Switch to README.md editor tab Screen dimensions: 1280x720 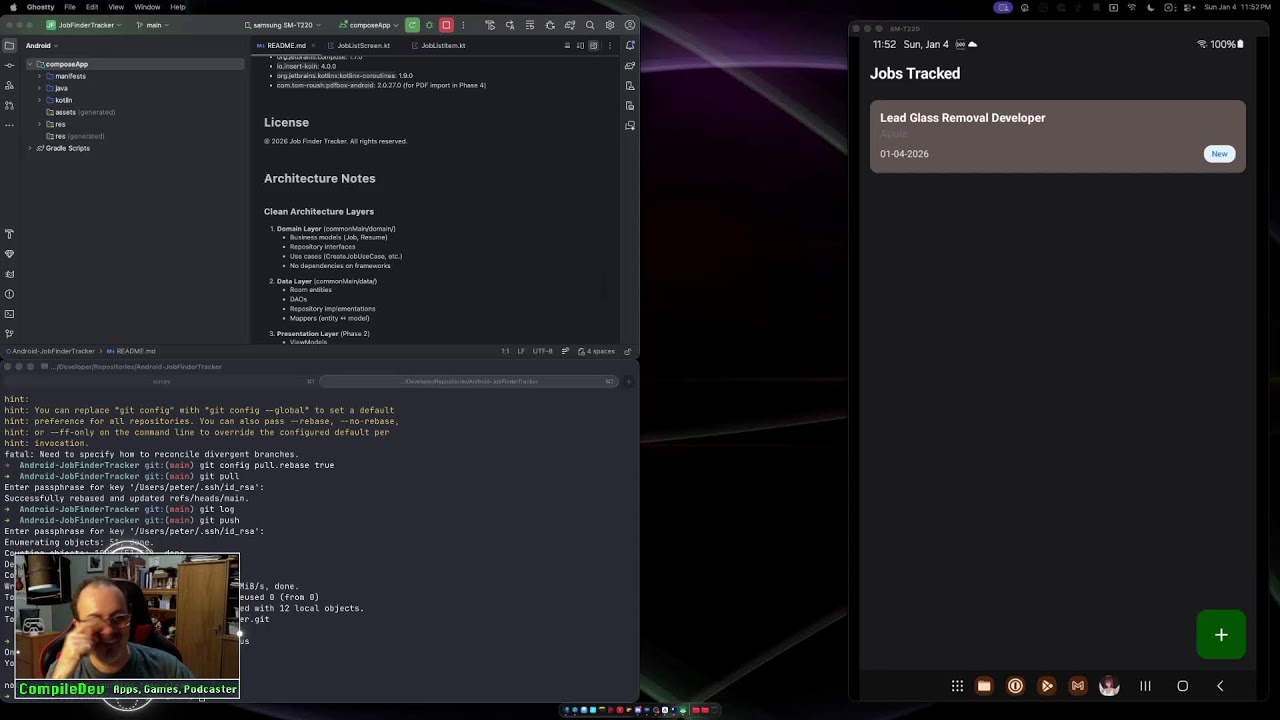286,45
